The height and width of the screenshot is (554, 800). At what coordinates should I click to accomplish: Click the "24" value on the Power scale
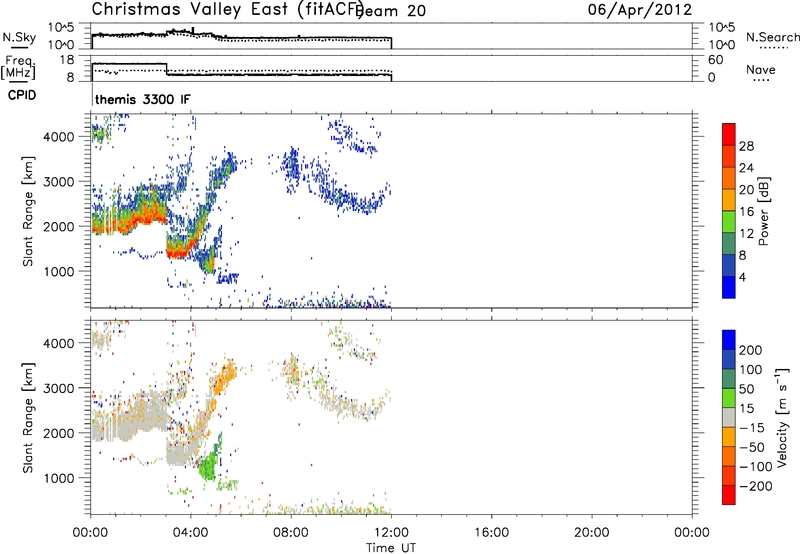click(746, 168)
